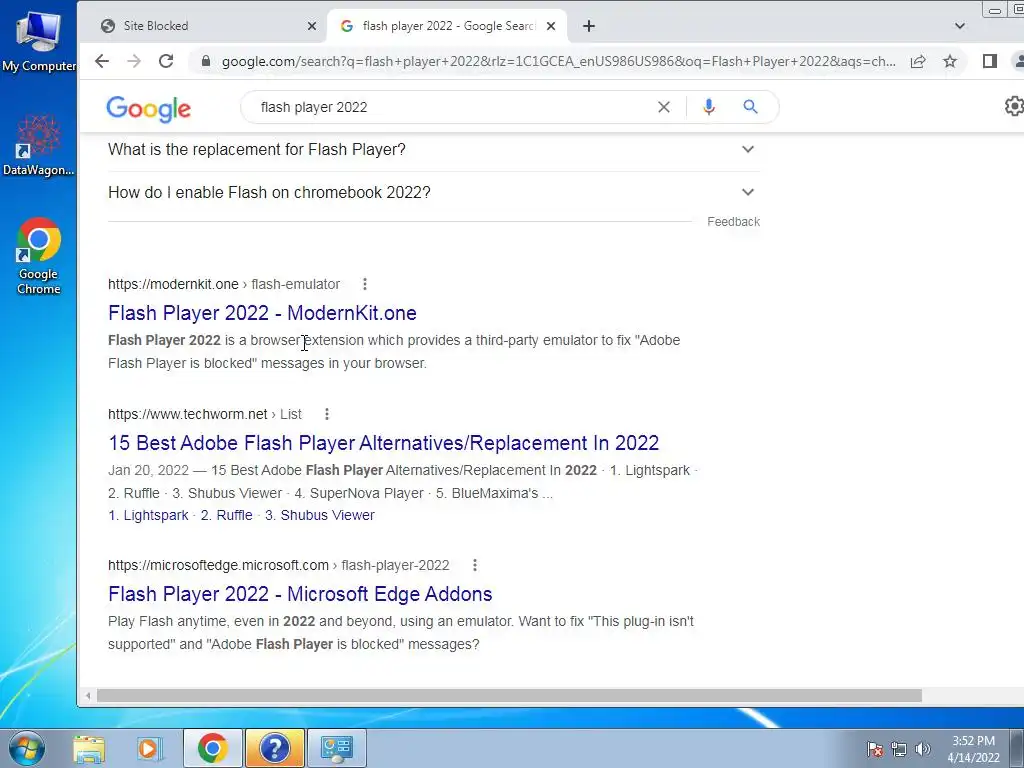This screenshot has width=1024, height=768.
Task: Submit search with the magnifier icon
Action: coord(750,106)
